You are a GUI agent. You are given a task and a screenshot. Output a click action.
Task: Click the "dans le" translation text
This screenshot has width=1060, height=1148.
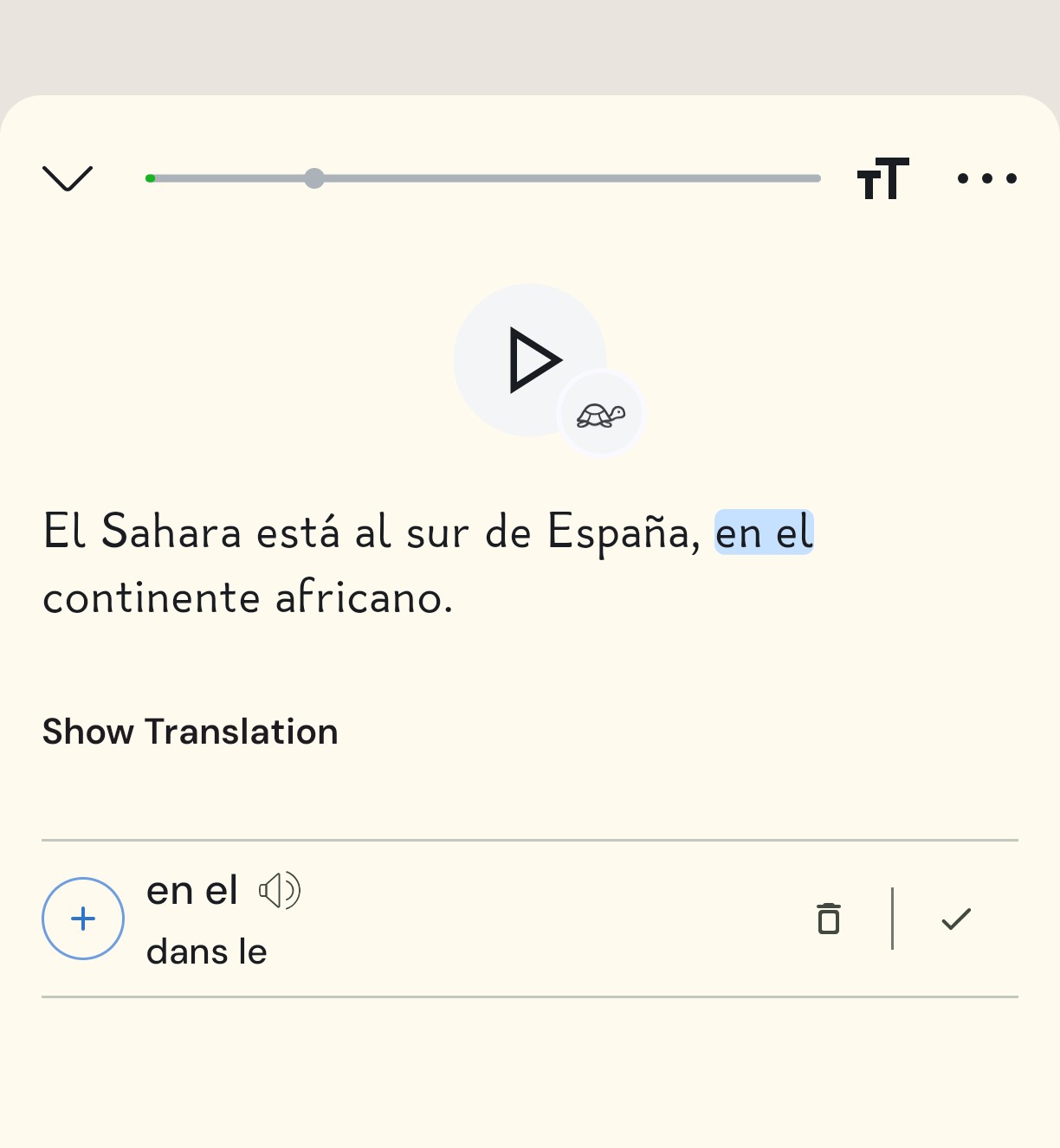click(207, 951)
